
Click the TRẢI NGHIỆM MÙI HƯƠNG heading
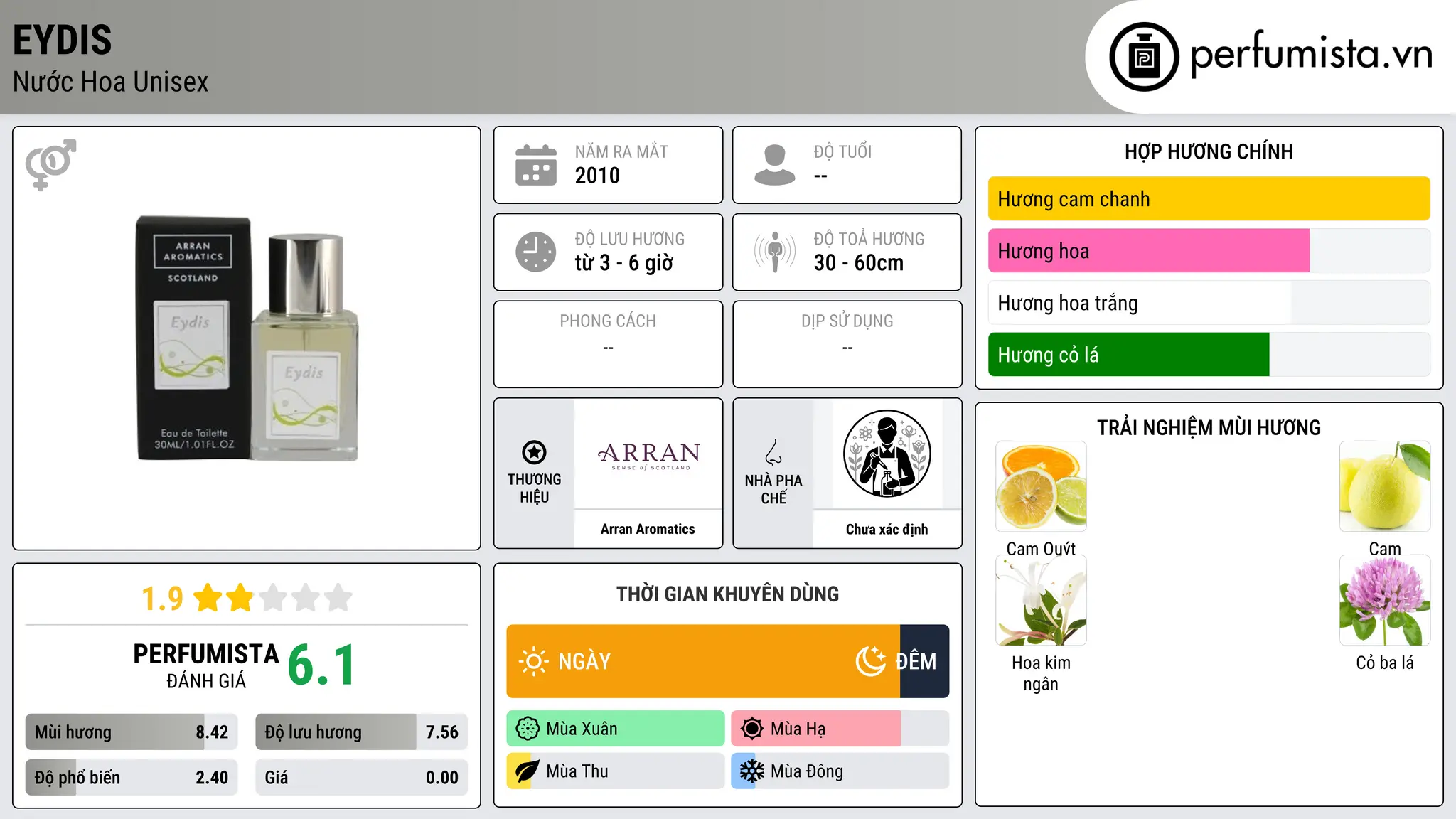(1209, 427)
